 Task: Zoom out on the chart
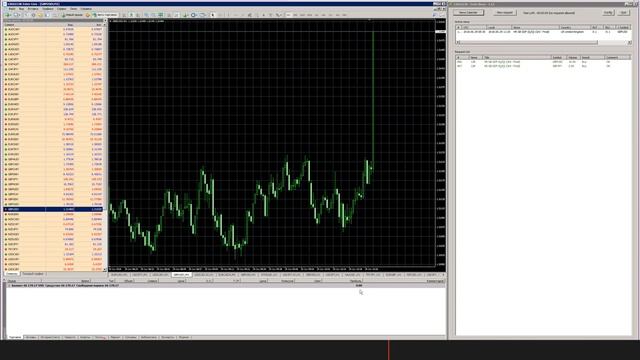(x=153, y=15)
